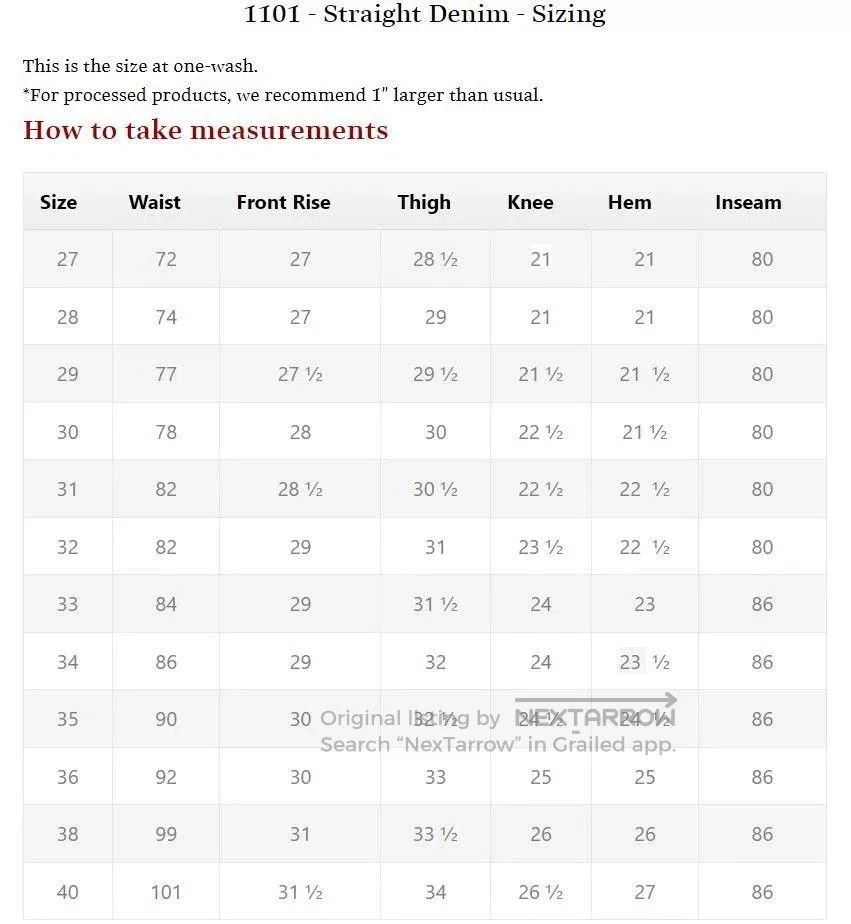The width and height of the screenshot is (851, 924).
Task: Select the size 27 row label
Action: click(67, 259)
